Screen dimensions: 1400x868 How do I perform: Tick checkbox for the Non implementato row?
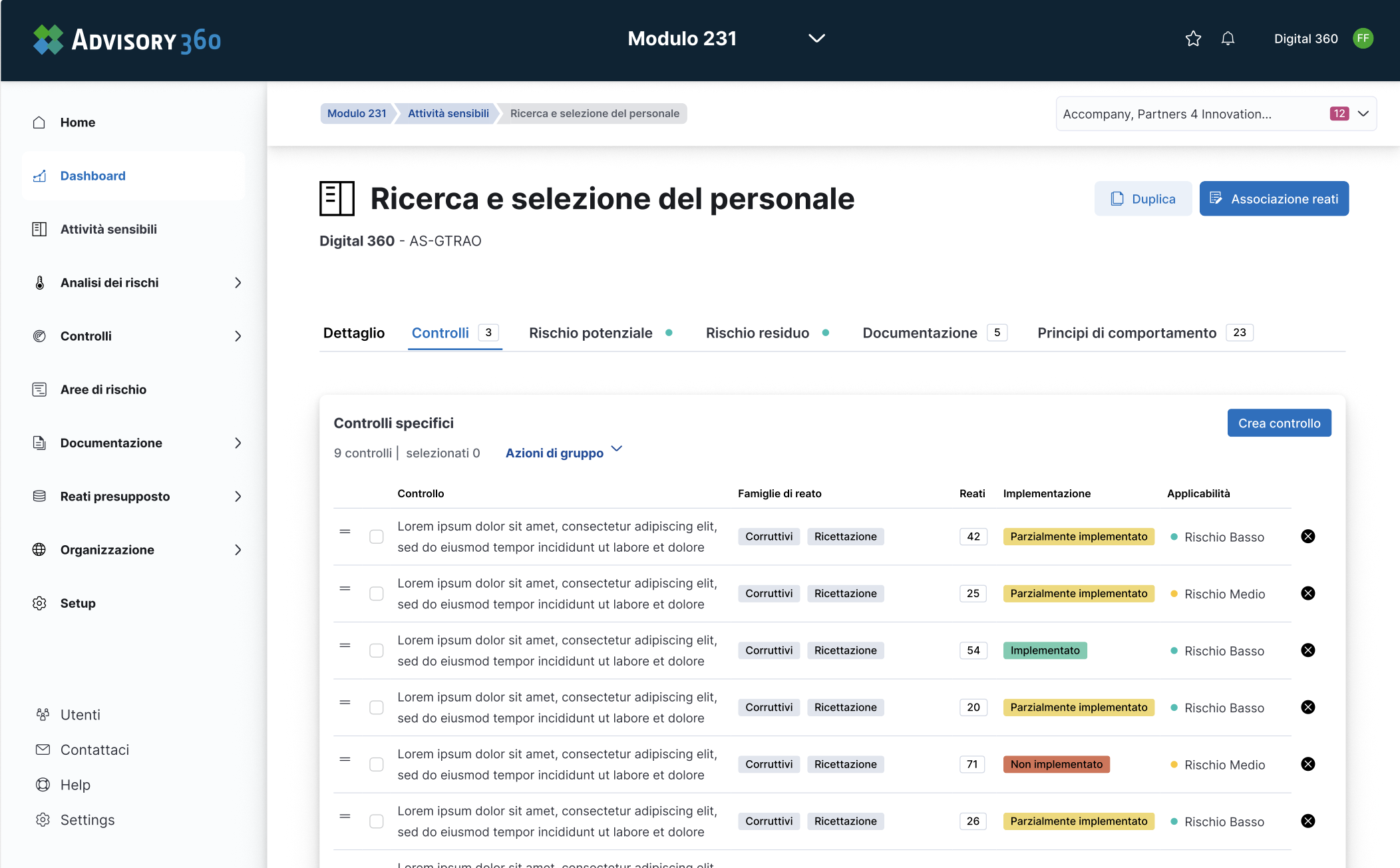[x=377, y=764]
